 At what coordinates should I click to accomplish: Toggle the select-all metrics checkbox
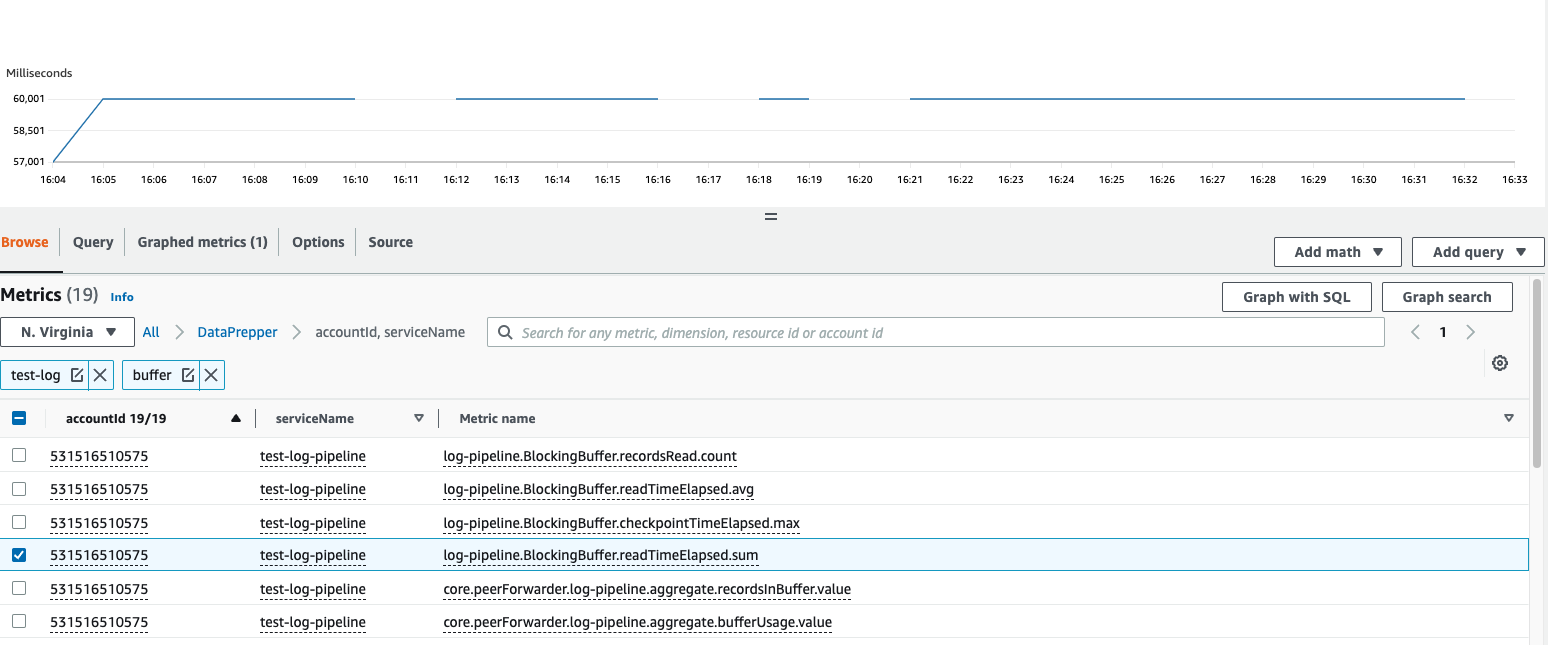(x=19, y=418)
